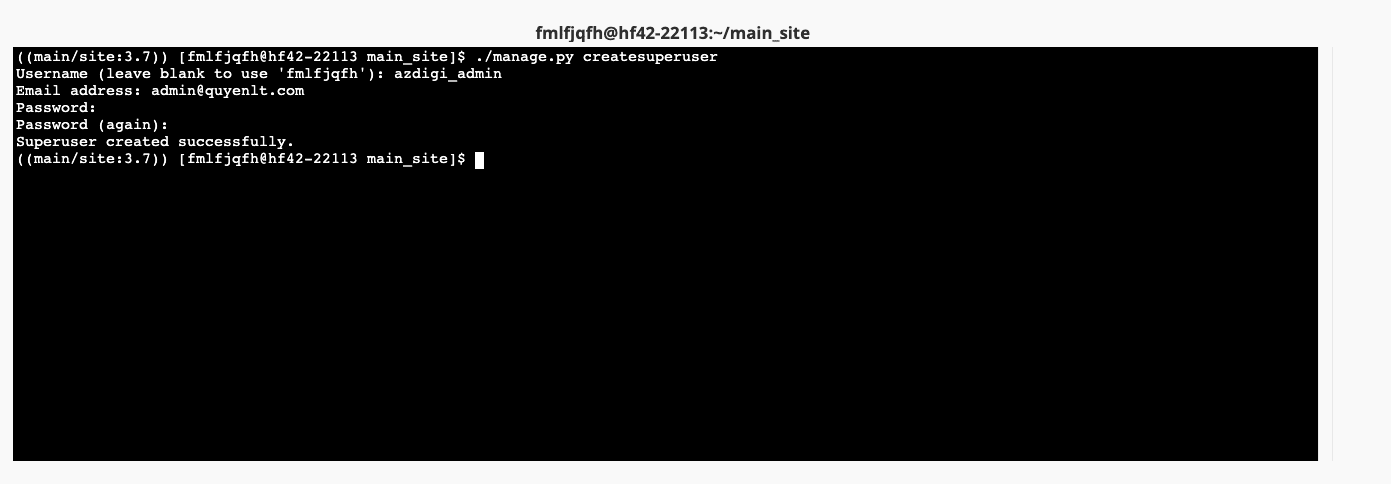Screen dimensions: 1391x484
Task: Click the terminal's right-side scrollbar strip
Action: tap(1325, 254)
